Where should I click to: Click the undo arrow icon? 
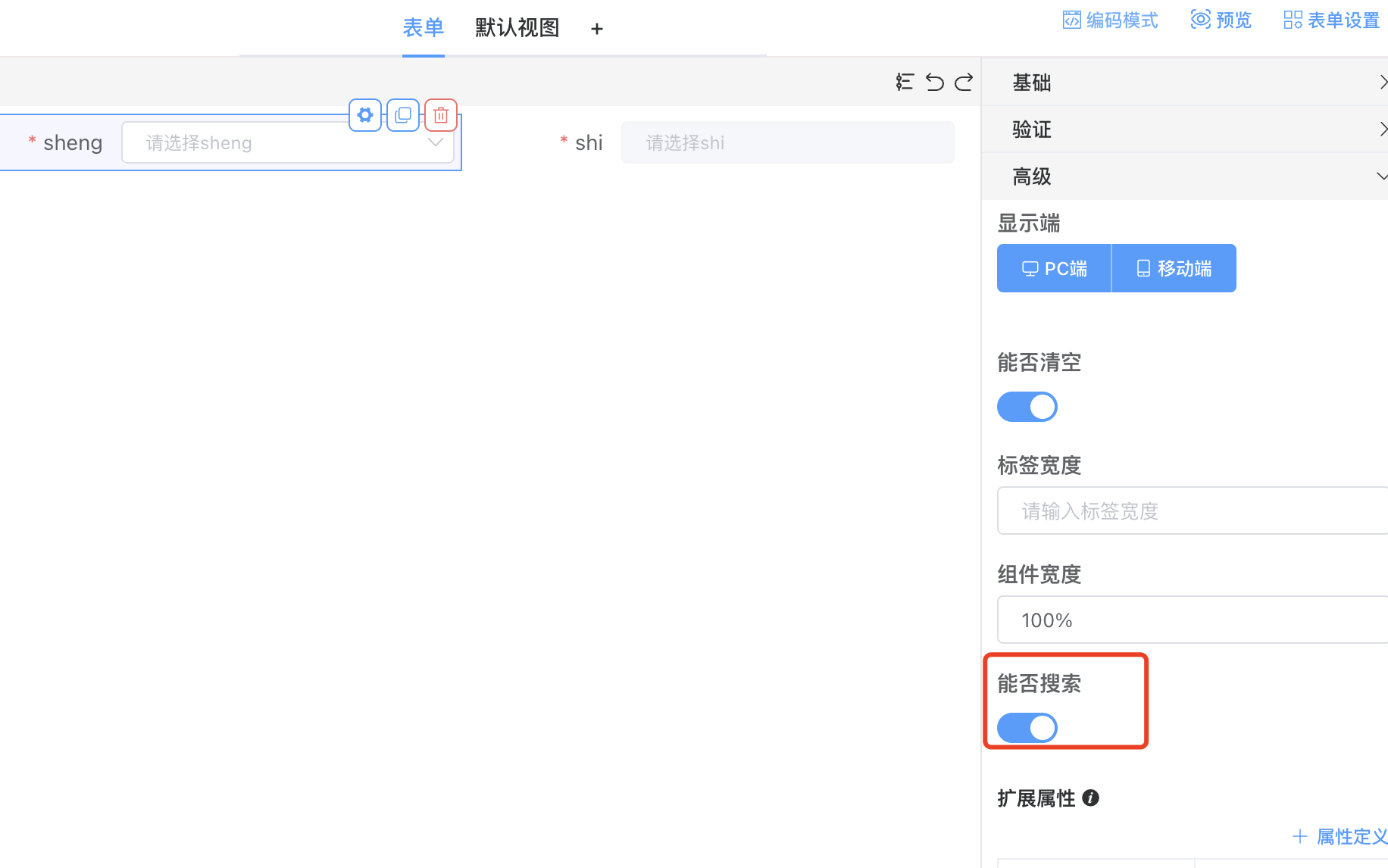[x=935, y=82]
